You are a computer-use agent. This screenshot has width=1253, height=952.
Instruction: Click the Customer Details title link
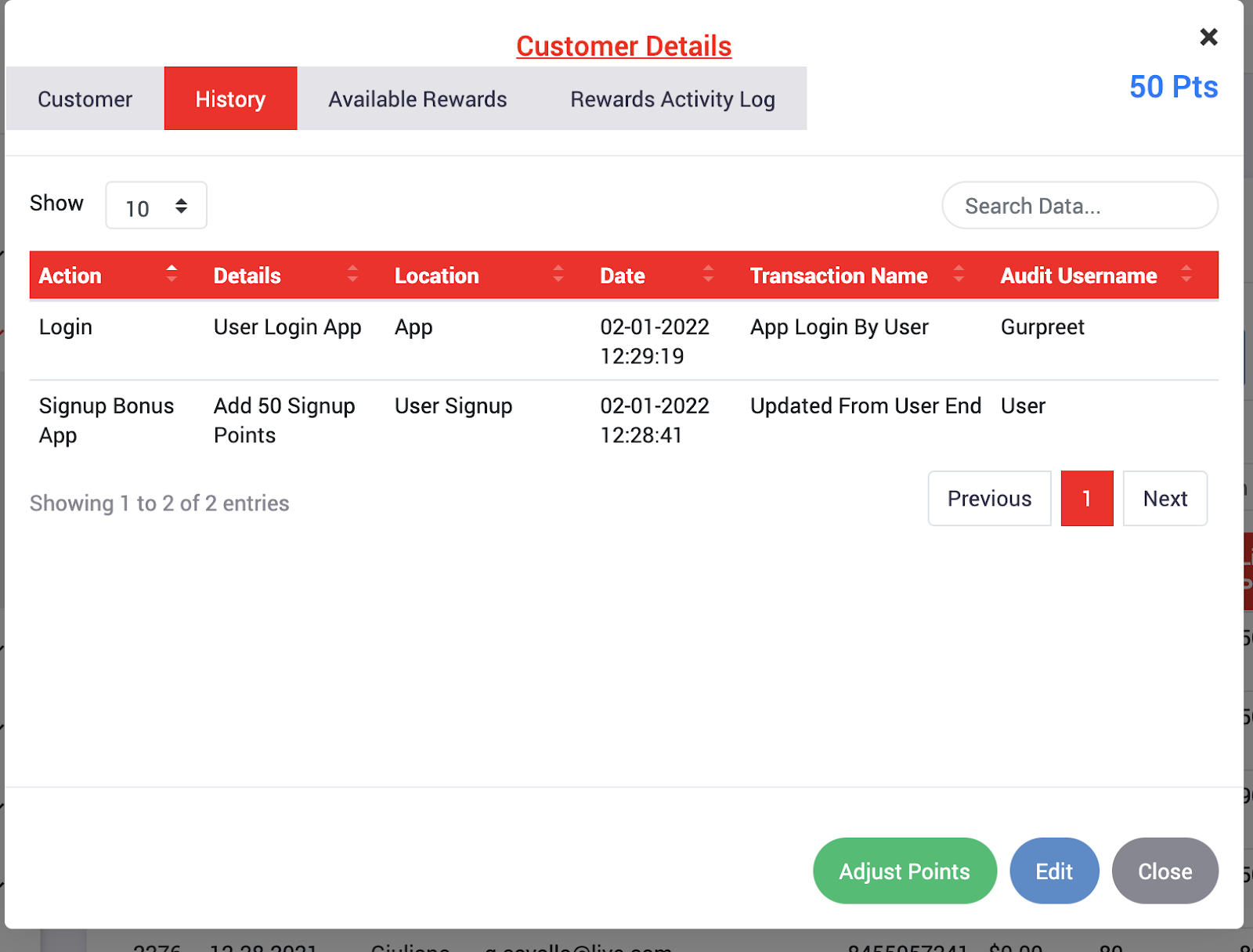[623, 46]
